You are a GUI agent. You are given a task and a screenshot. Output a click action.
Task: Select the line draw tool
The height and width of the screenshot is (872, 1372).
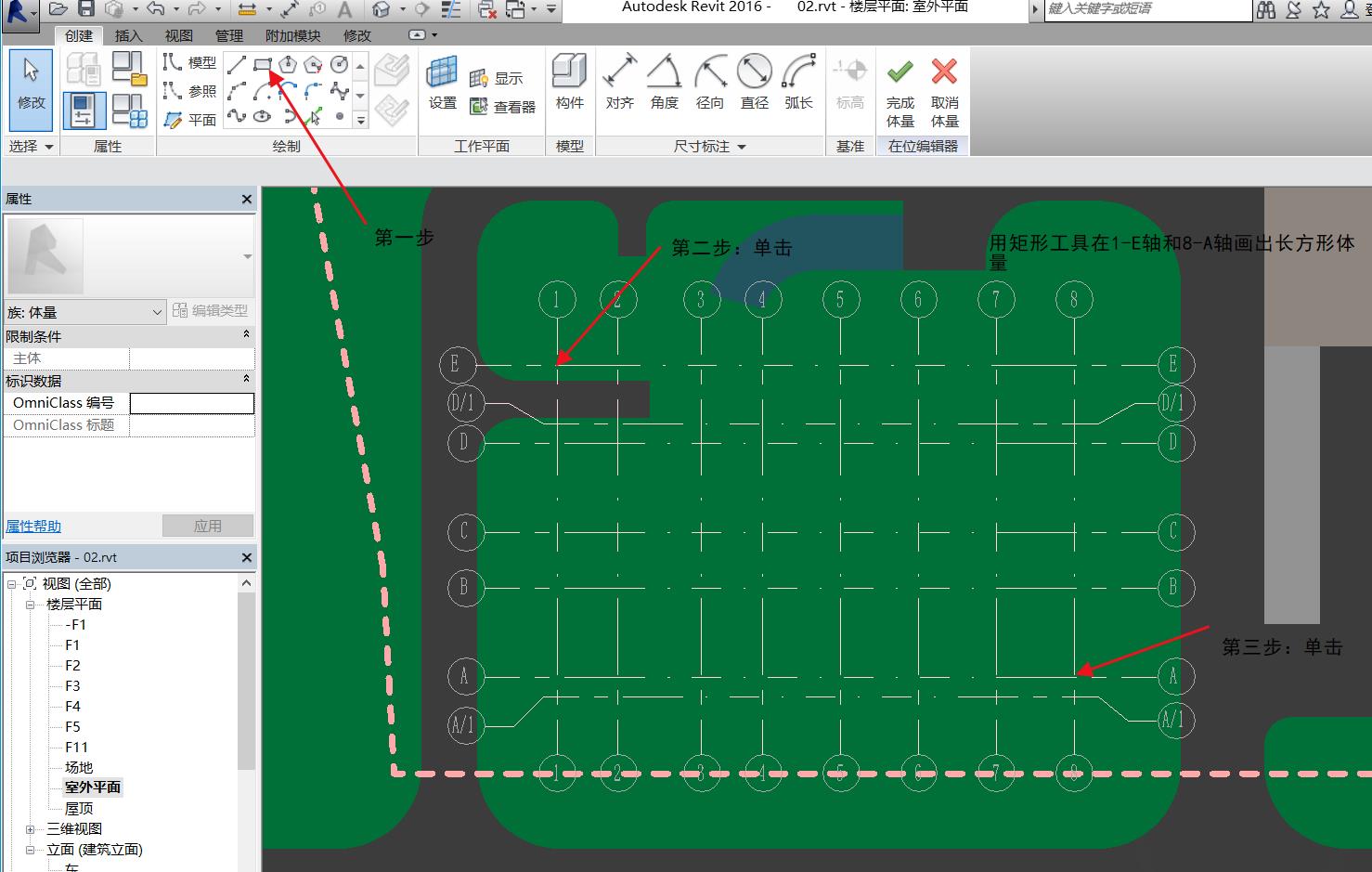pyautogui.click(x=238, y=64)
